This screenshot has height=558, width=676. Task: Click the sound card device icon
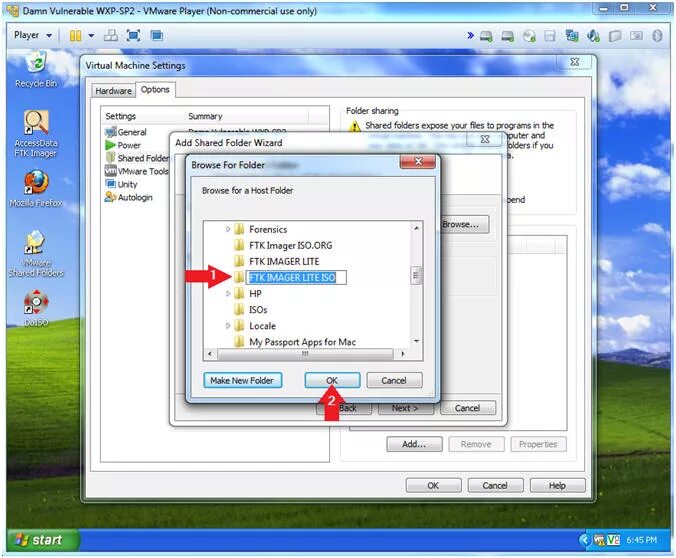click(594, 36)
